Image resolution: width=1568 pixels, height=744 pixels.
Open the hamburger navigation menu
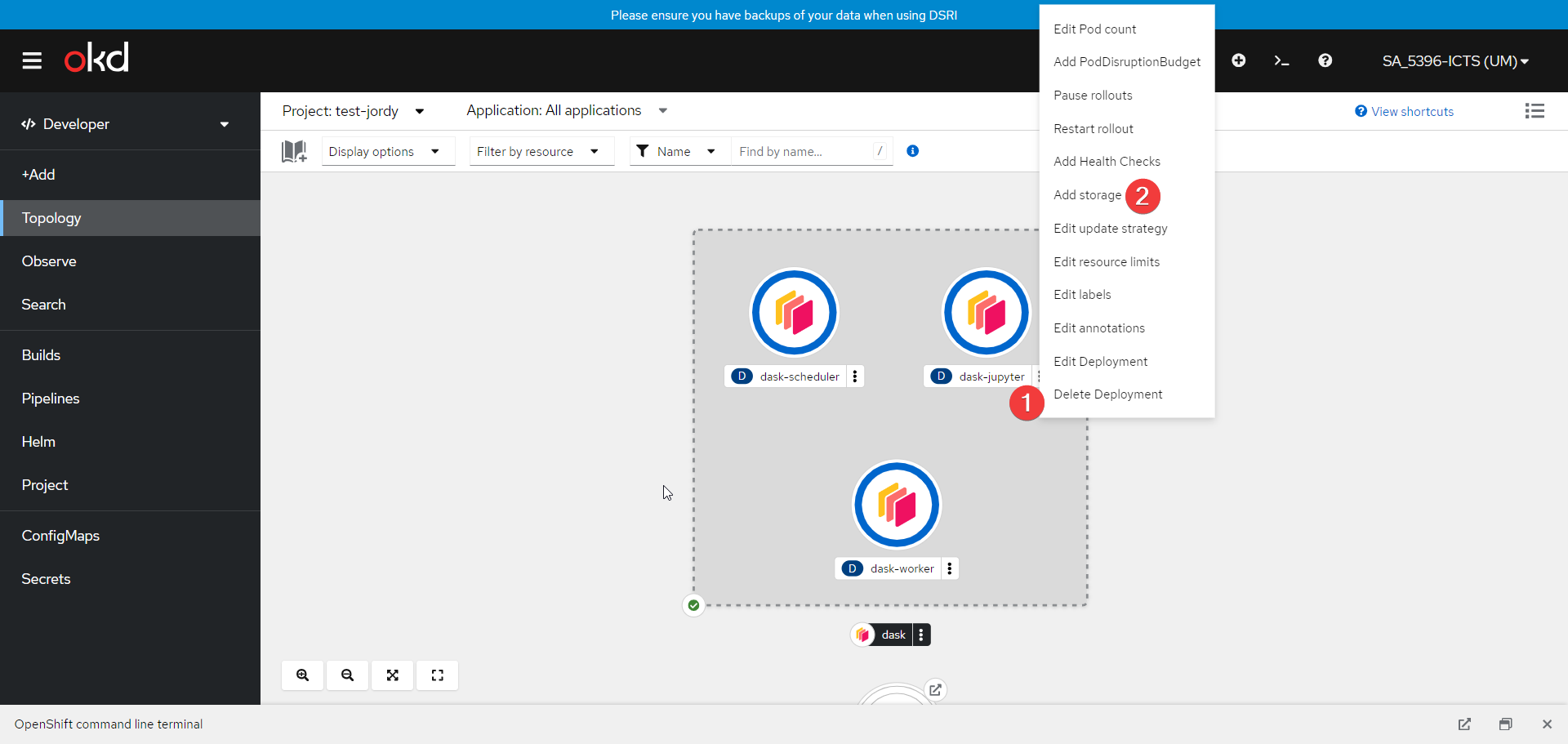pos(32,60)
